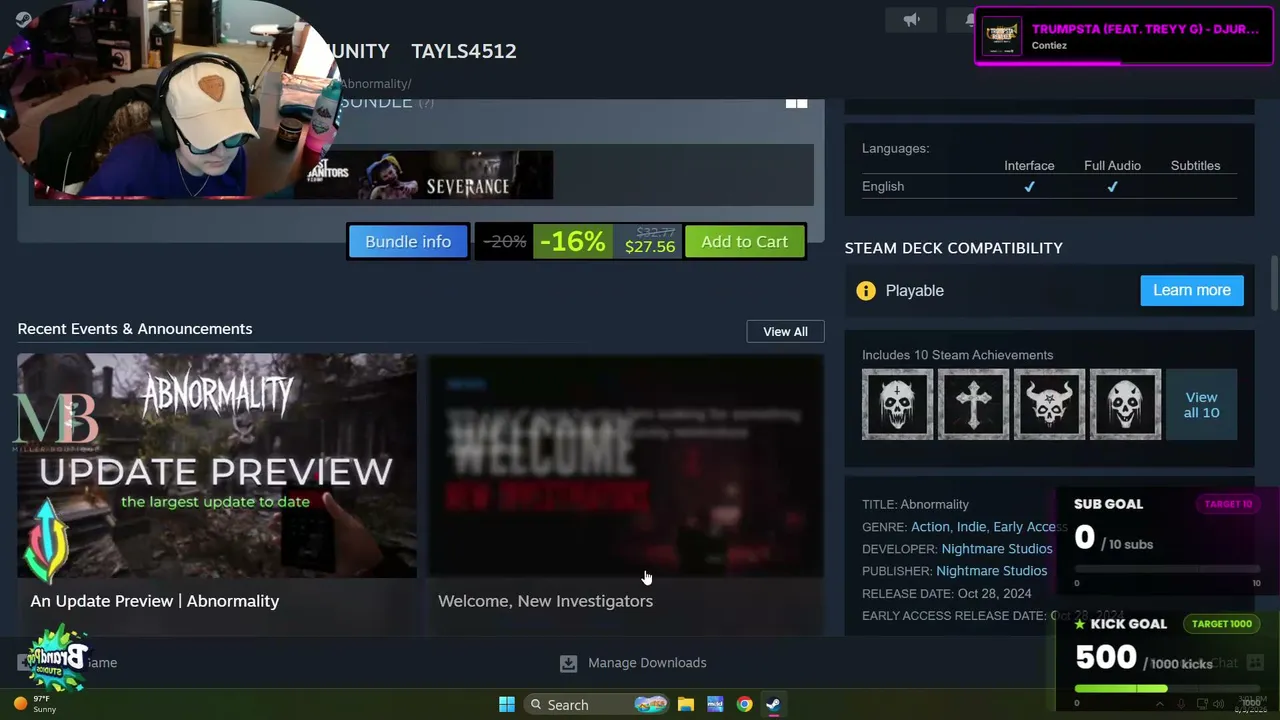This screenshot has height=720, width=1280.
Task: Click the -16% bundle discount label
Action: click(x=572, y=242)
